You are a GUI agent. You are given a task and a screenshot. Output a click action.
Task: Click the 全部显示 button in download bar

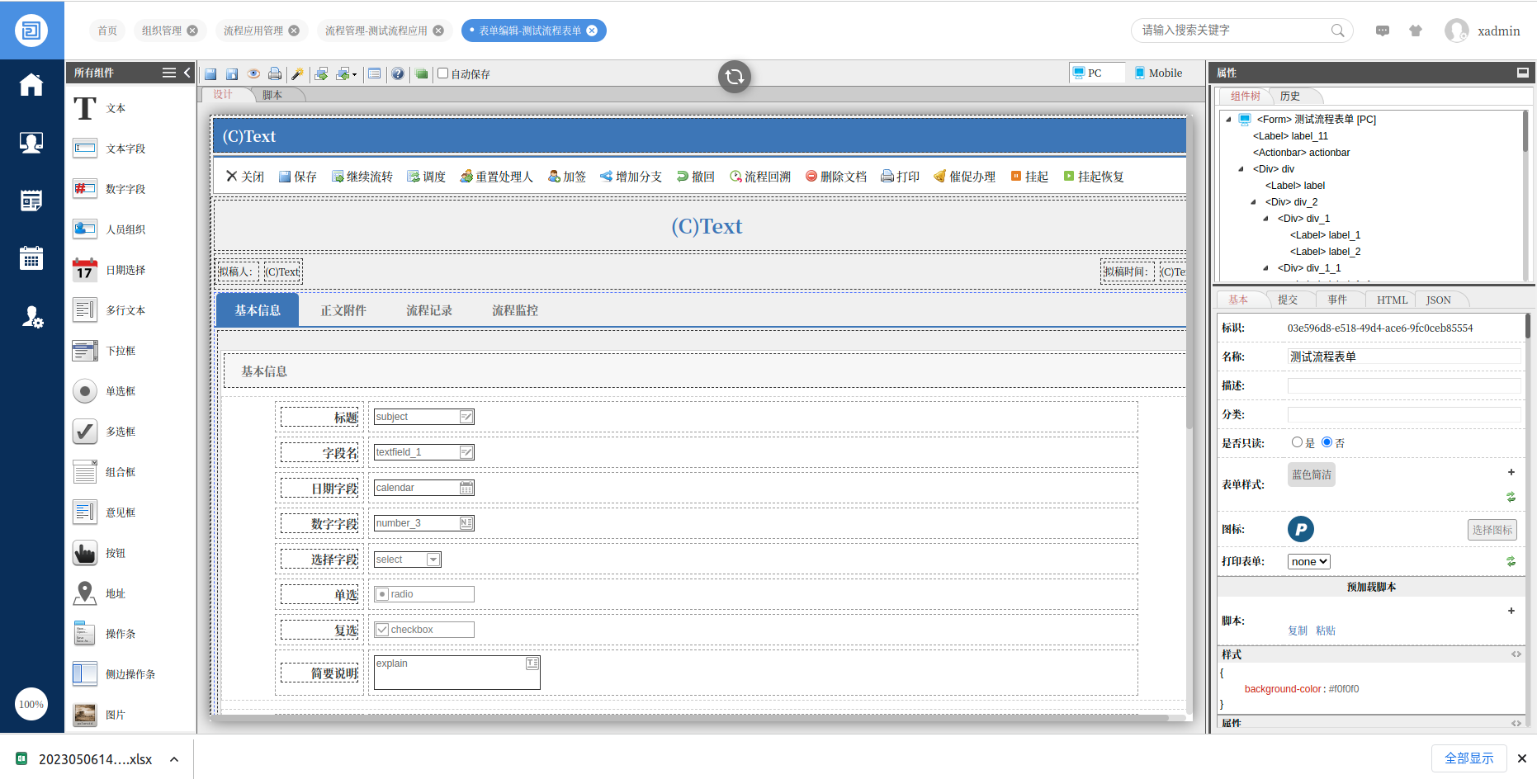(1468, 758)
